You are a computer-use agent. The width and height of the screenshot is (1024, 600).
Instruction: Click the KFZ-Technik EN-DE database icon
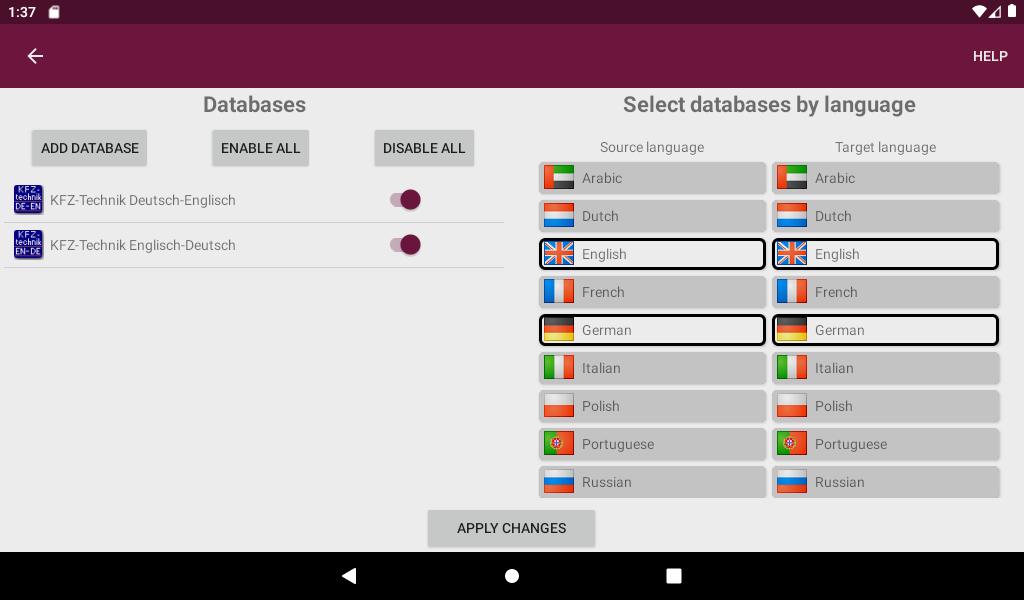(28, 244)
